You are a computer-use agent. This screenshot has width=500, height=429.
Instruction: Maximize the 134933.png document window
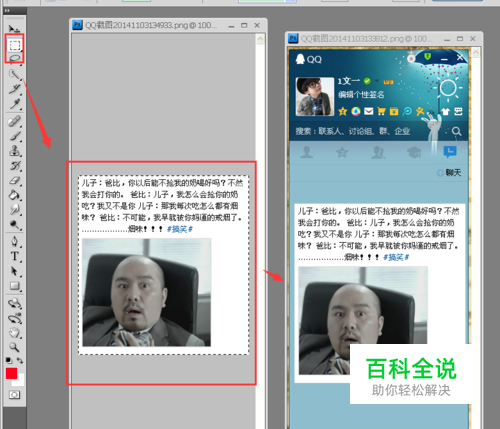click(244, 25)
